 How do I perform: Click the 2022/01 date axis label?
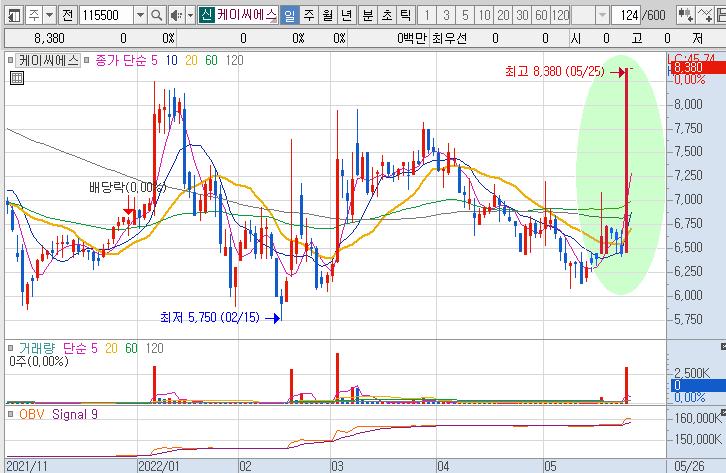click(x=158, y=466)
